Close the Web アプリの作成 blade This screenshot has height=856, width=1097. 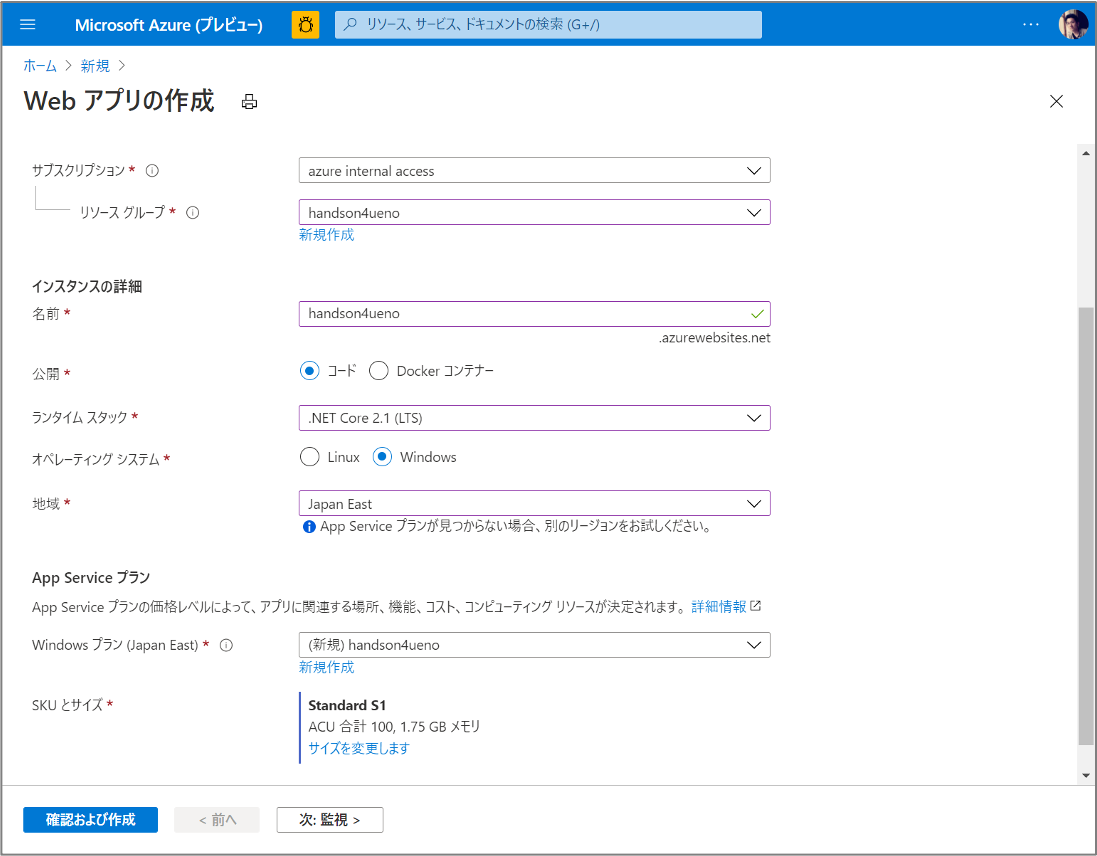tap(1056, 101)
